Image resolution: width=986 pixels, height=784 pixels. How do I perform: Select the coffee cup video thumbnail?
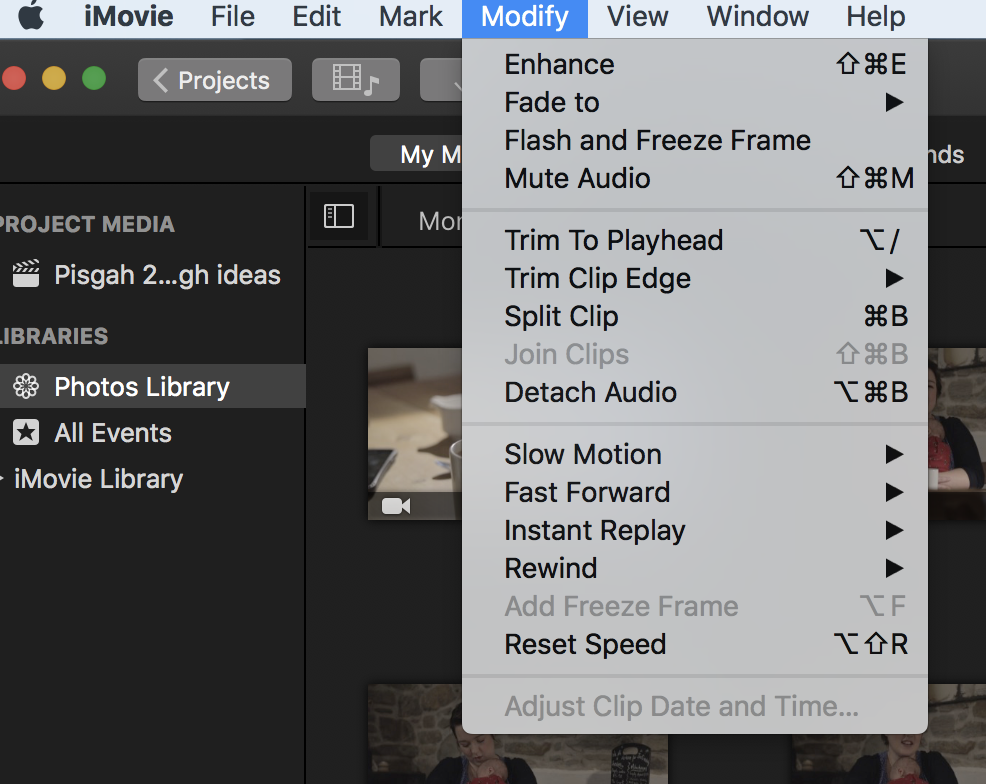point(415,430)
